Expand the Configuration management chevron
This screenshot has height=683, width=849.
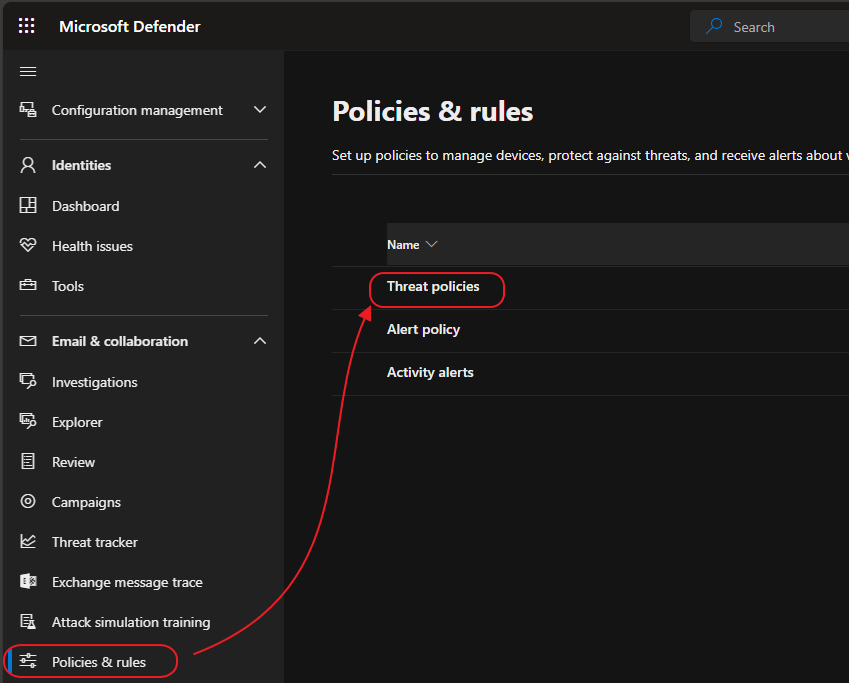coord(260,110)
